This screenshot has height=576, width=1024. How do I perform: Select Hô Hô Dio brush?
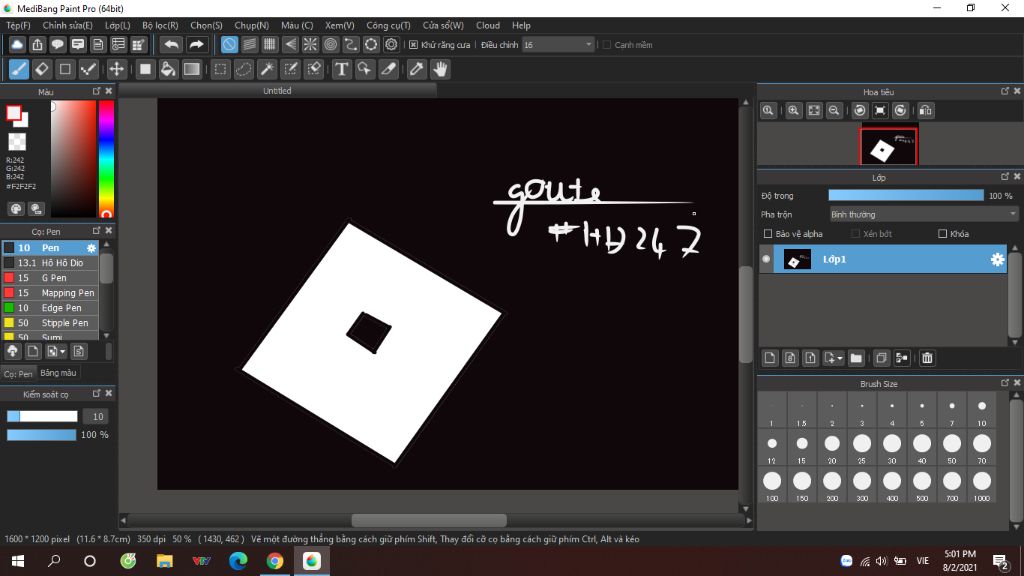(x=50, y=263)
